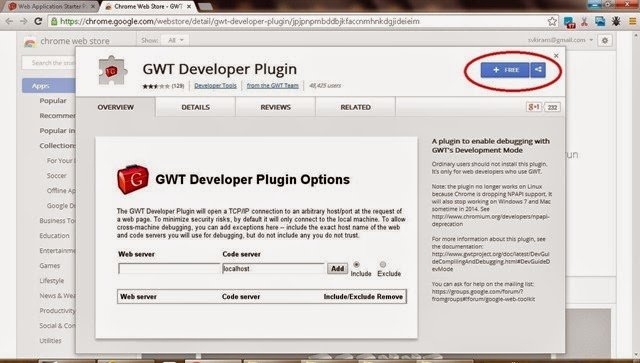Select Lifestyle category in sidebar
Image resolution: width=640 pixels, height=363 pixels.
point(51,281)
